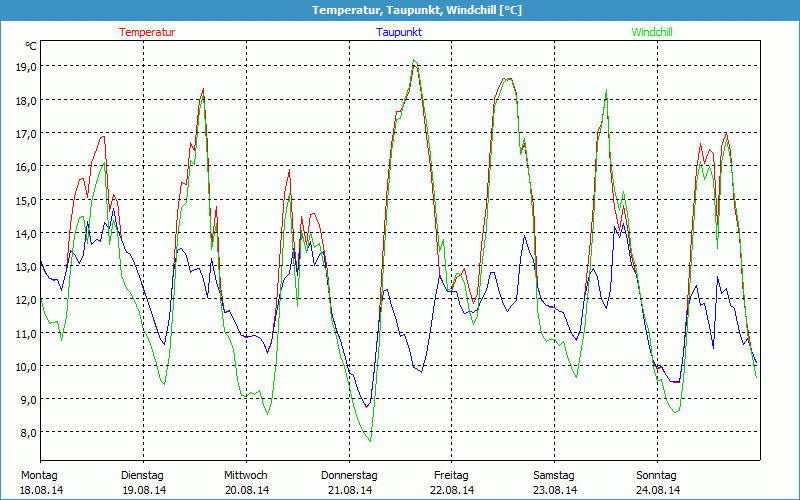Click the '18.08.14' date label
Image resolution: width=800 pixels, height=500 pixels.
pyautogui.click(x=41, y=490)
